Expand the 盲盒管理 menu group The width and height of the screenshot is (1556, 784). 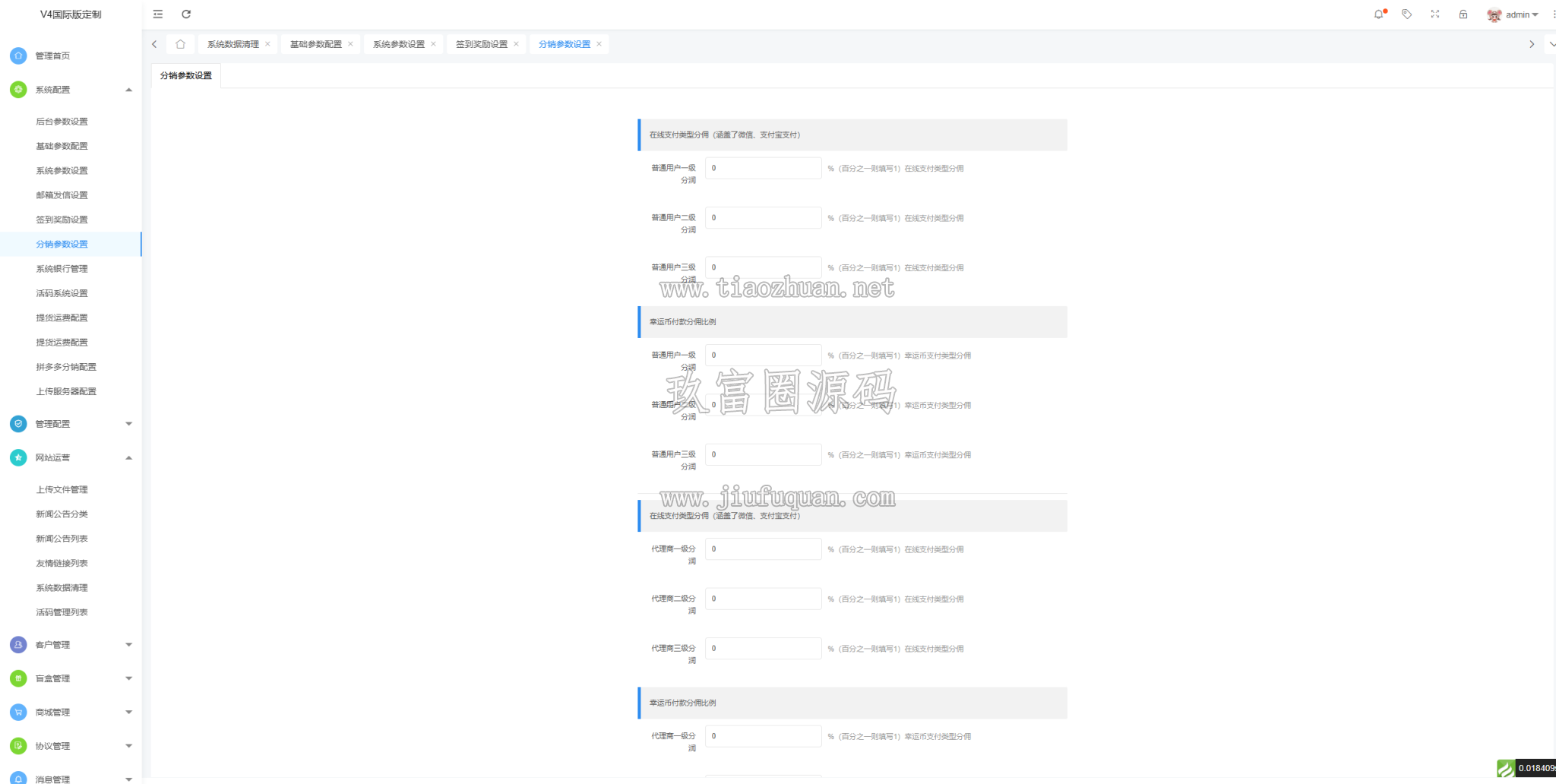71,678
